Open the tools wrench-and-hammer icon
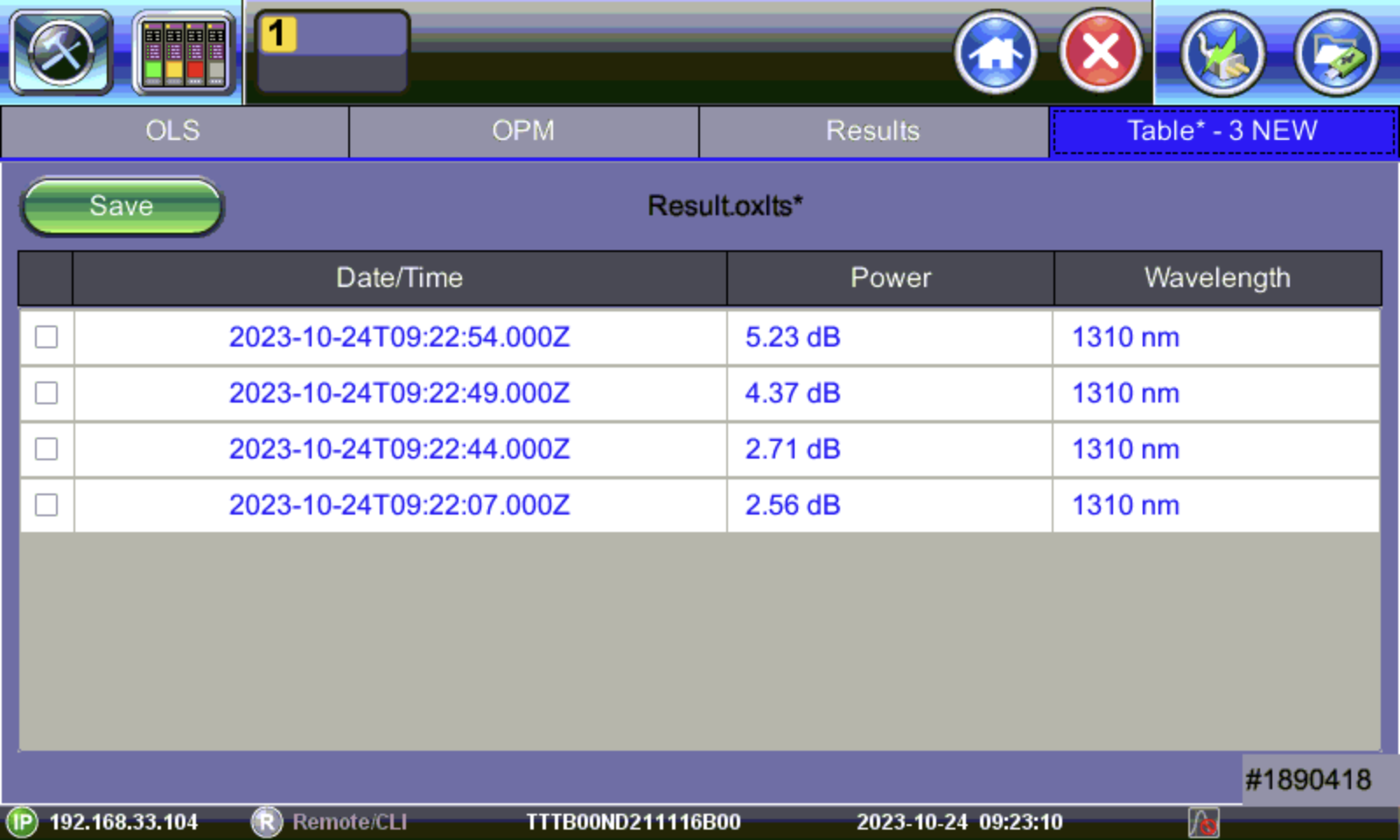The width and height of the screenshot is (1400, 840). click(60, 52)
